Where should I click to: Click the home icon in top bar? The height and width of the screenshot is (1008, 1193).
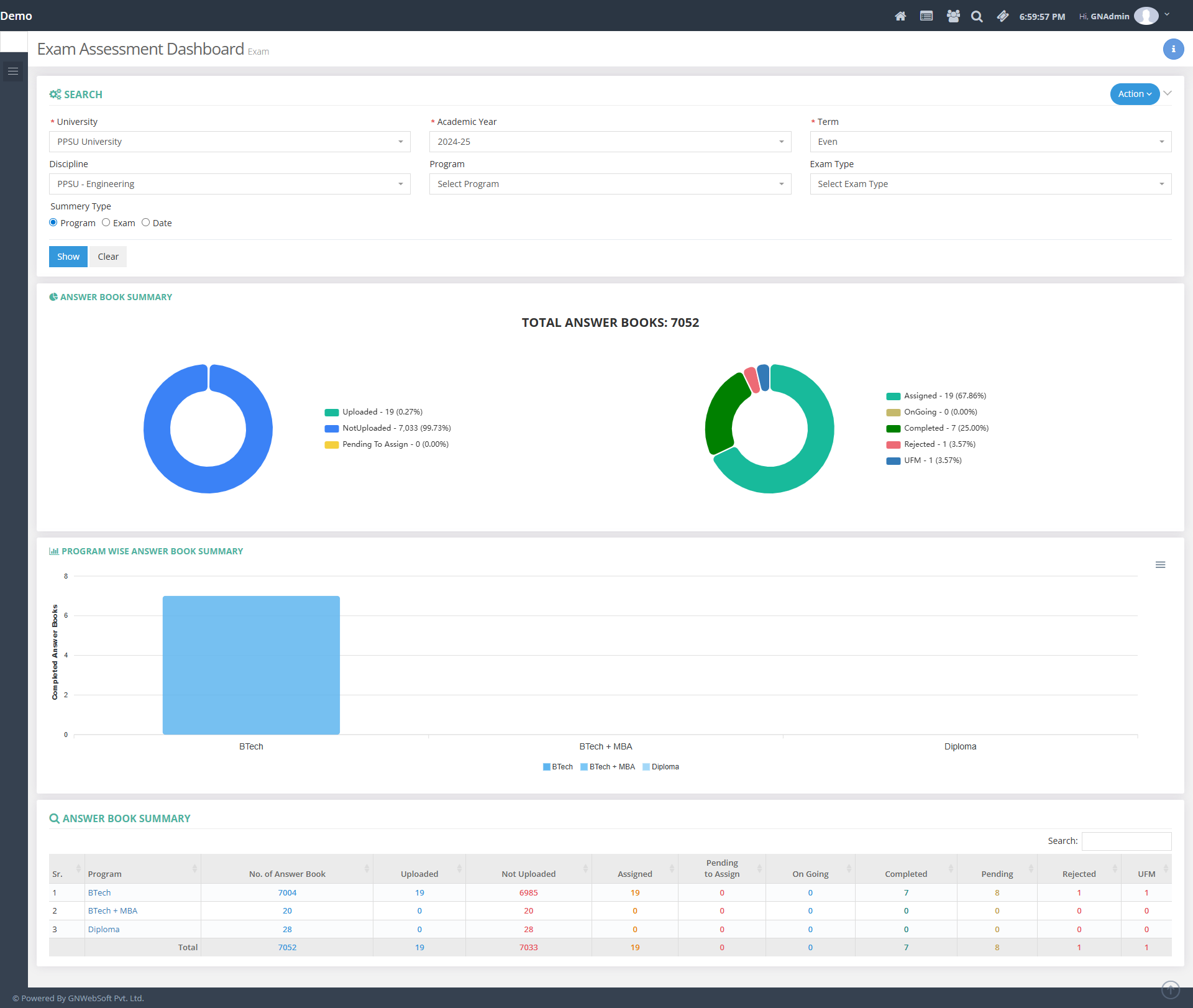coord(900,16)
